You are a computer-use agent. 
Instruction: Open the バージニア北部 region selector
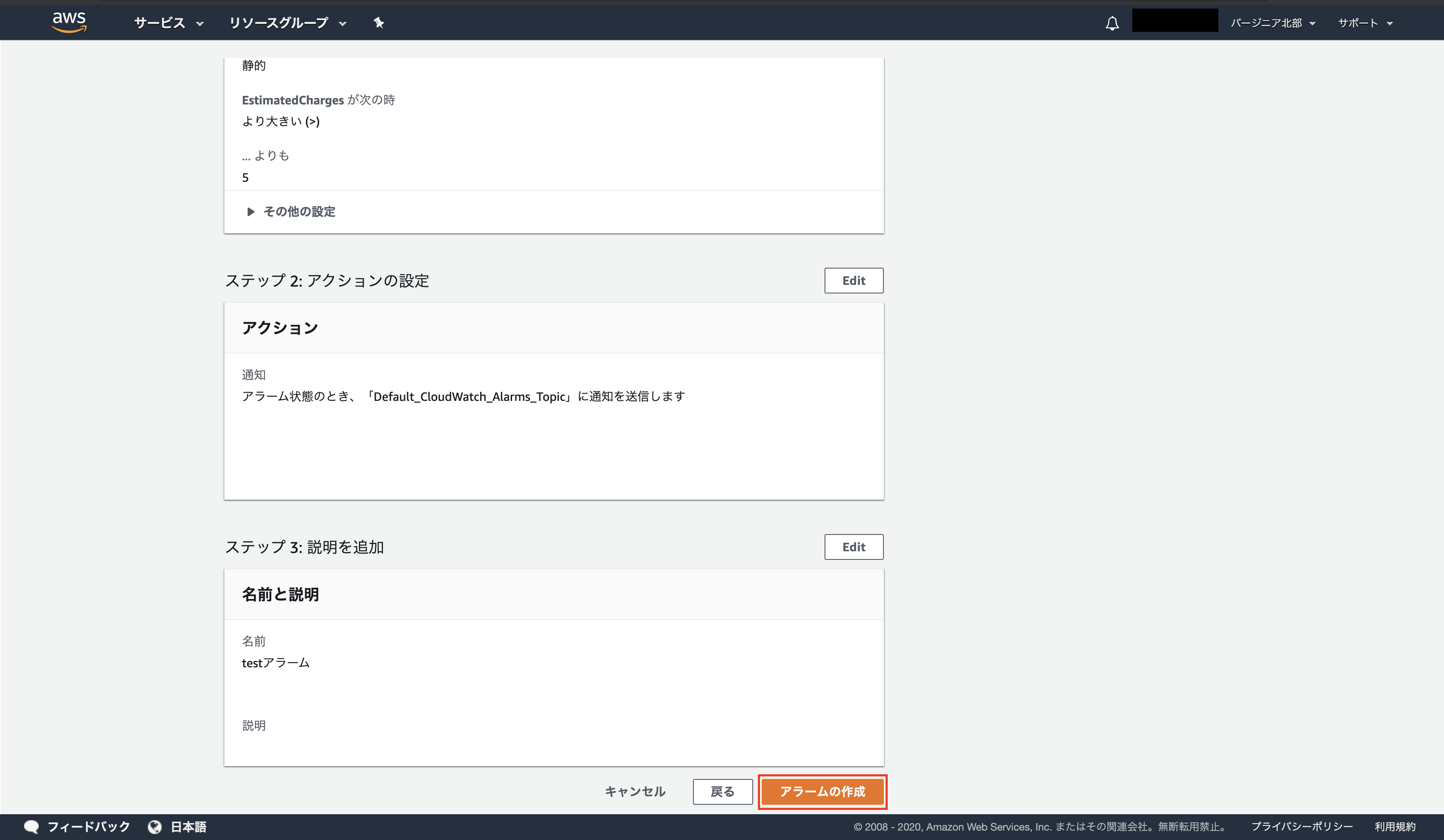(1270, 23)
